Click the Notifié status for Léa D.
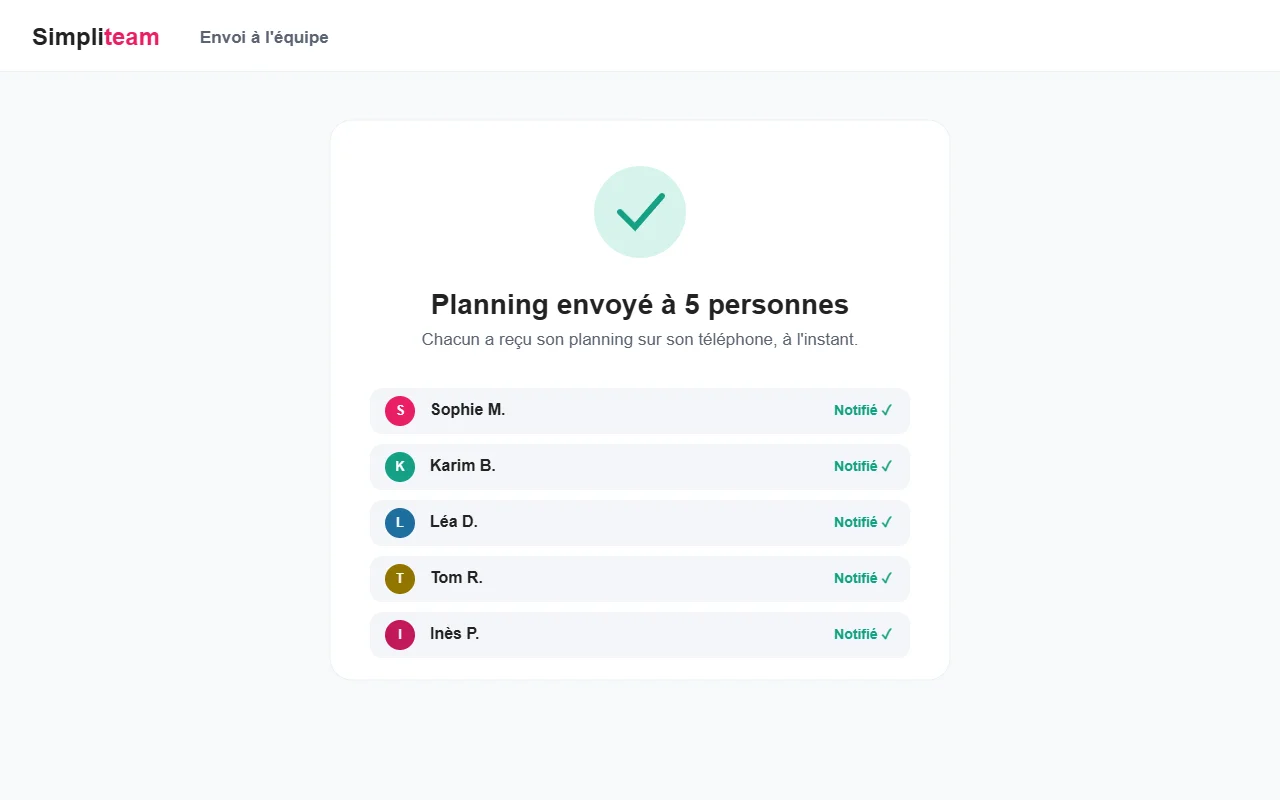The width and height of the screenshot is (1280, 800). [864, 522]
